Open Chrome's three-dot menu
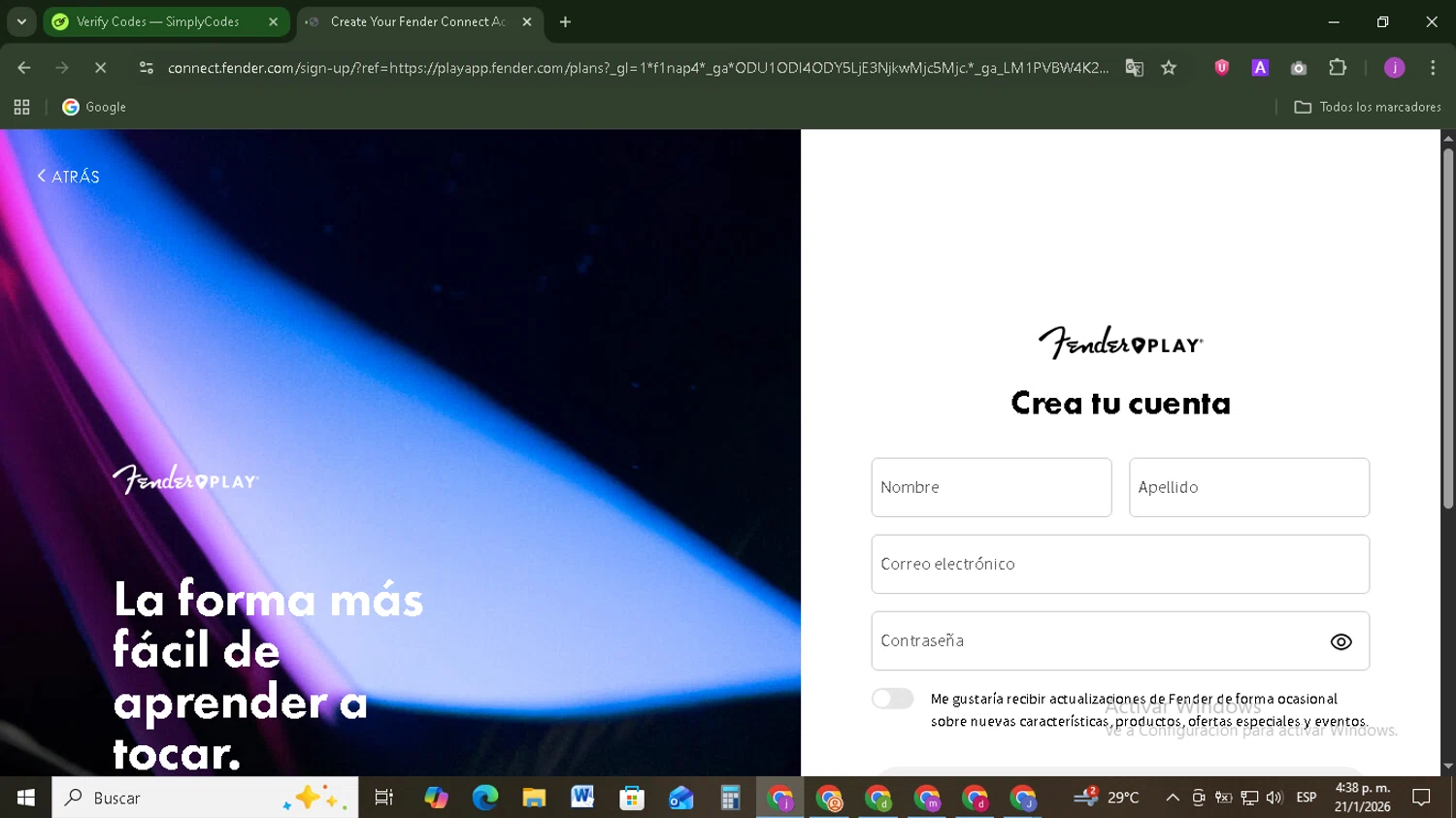 [1433, 68]
